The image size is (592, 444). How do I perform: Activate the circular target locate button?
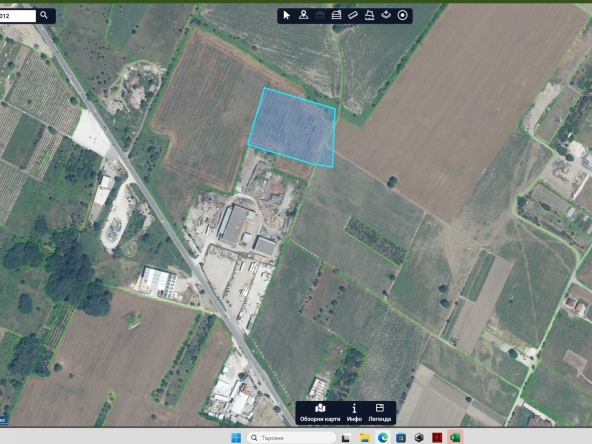[402, 15]
